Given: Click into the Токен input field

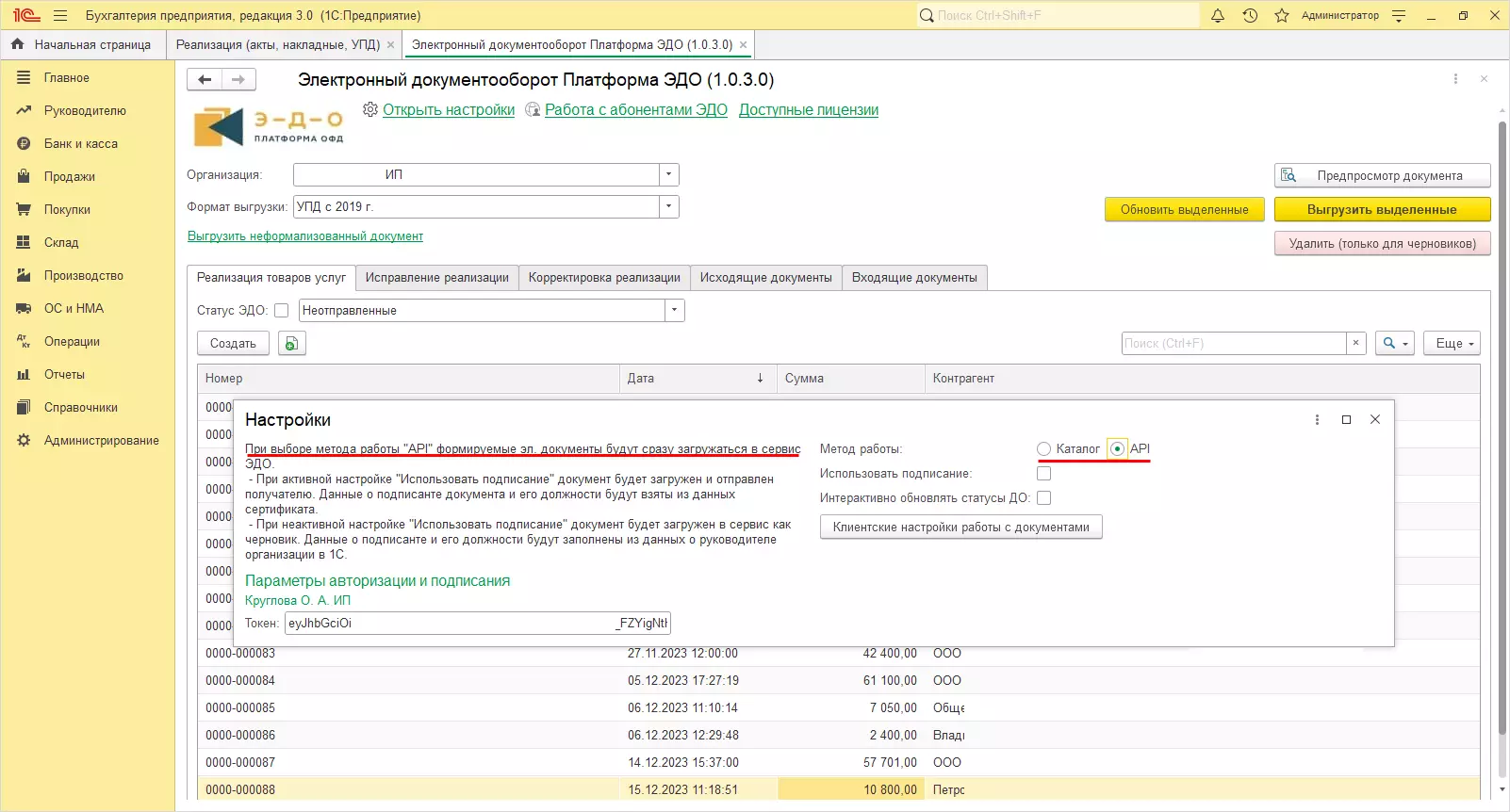Looking at the screenshot, I should tap(477, 624).
